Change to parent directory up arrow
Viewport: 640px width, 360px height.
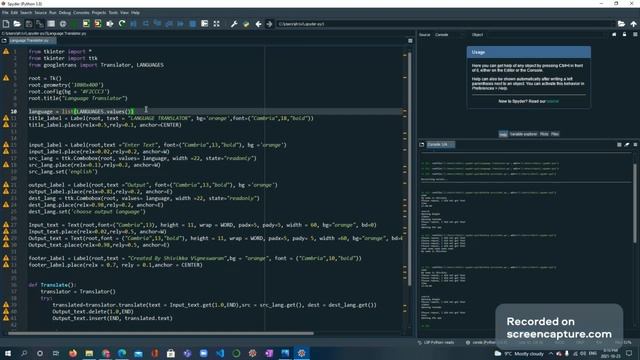point(633,24)
